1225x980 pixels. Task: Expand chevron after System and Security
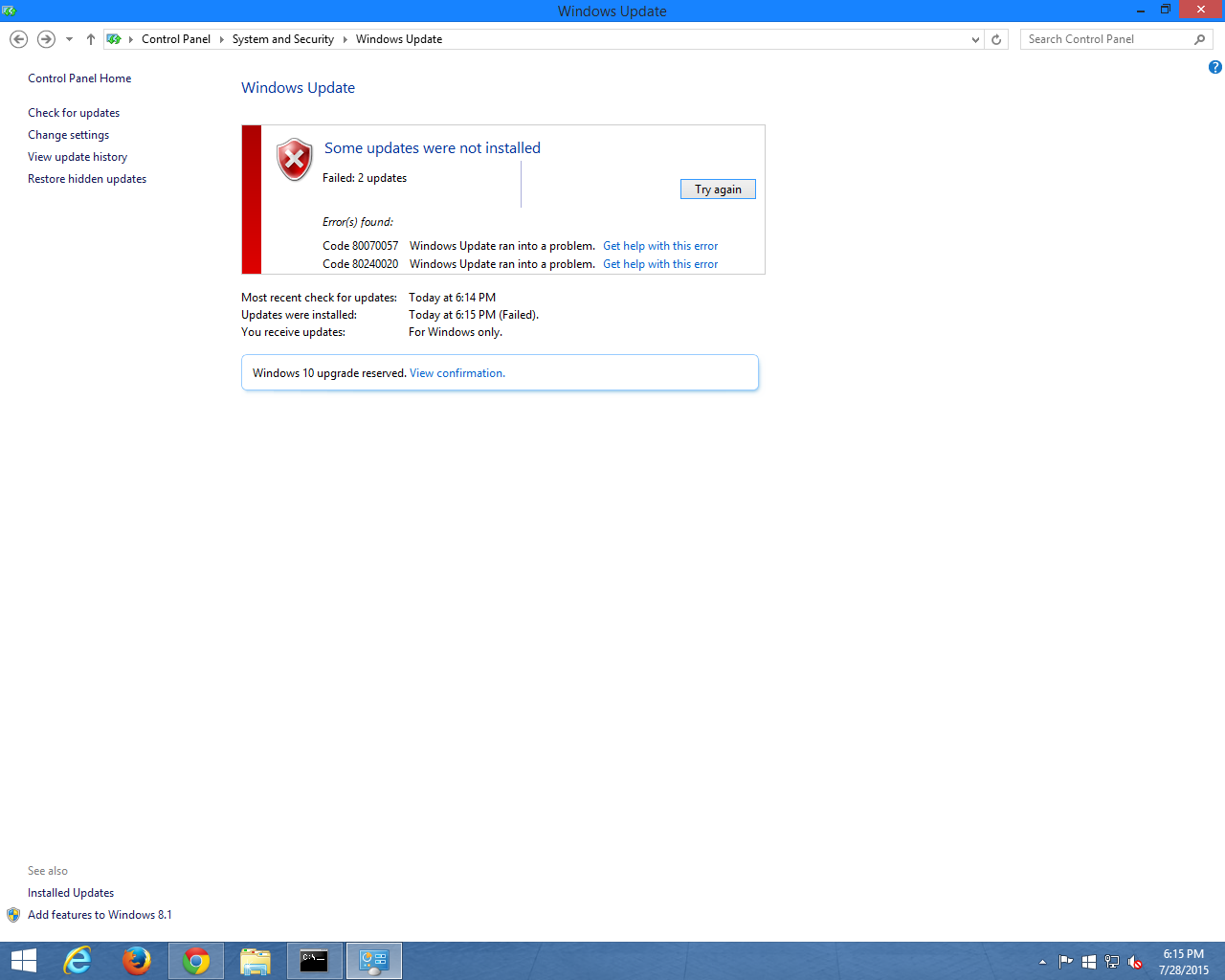(345, 39)
